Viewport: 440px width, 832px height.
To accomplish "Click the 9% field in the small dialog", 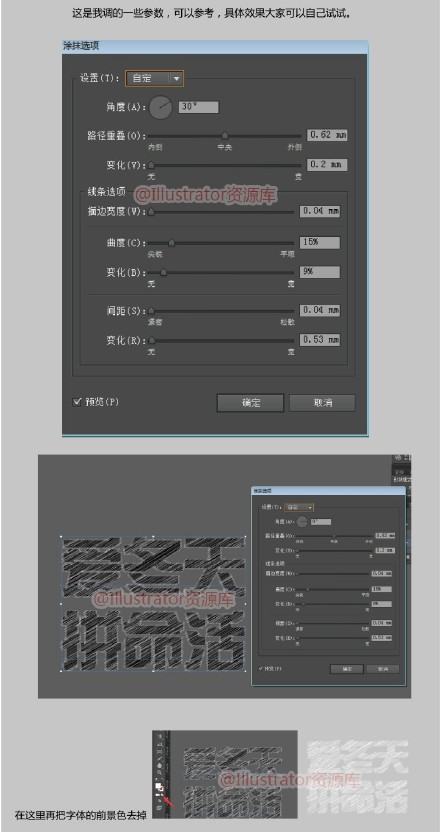I will point(382,604).
